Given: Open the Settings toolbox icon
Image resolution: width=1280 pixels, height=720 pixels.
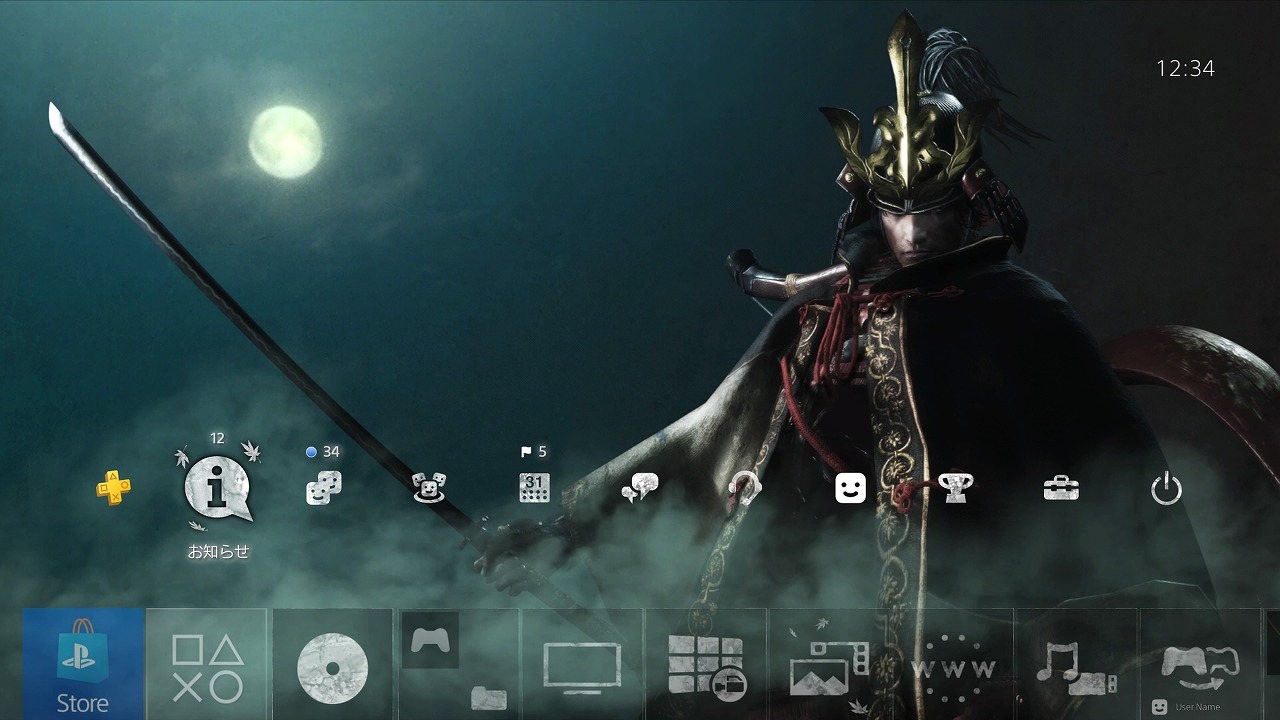Looking at the screenshot, I should (1060, 488).
